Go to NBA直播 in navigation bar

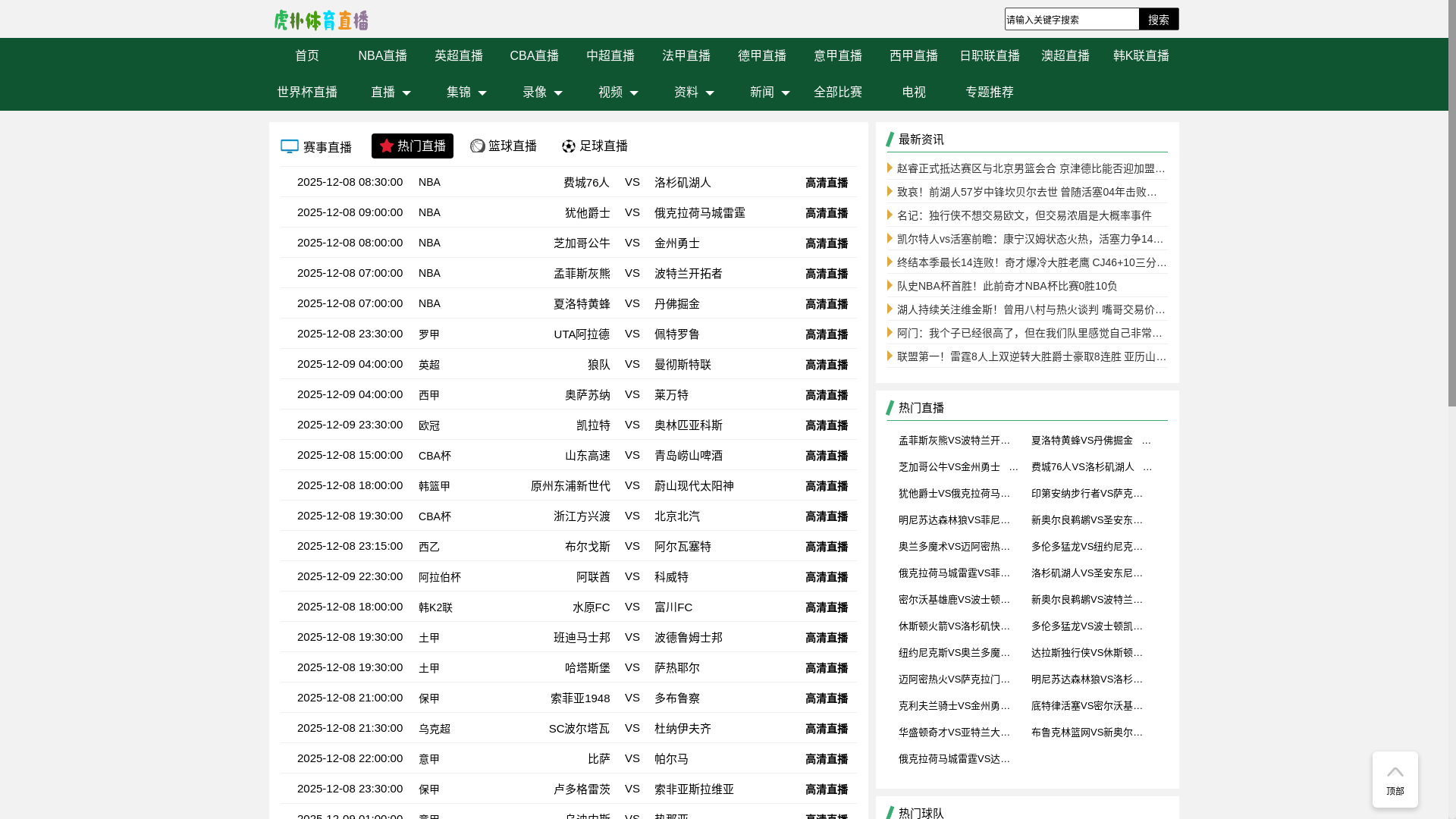pos(382,56)
